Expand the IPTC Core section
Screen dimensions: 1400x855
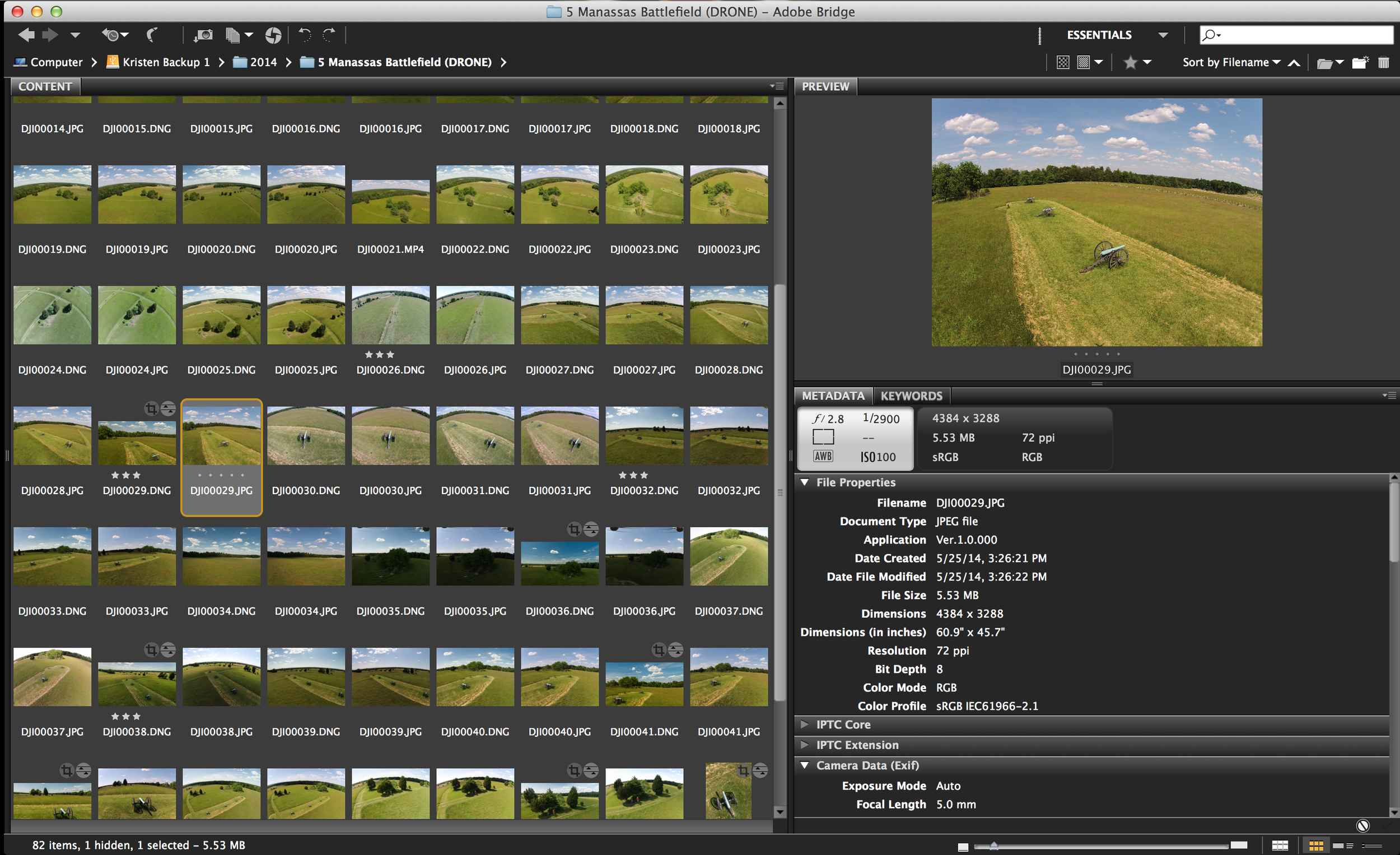[x=805, y=724]
